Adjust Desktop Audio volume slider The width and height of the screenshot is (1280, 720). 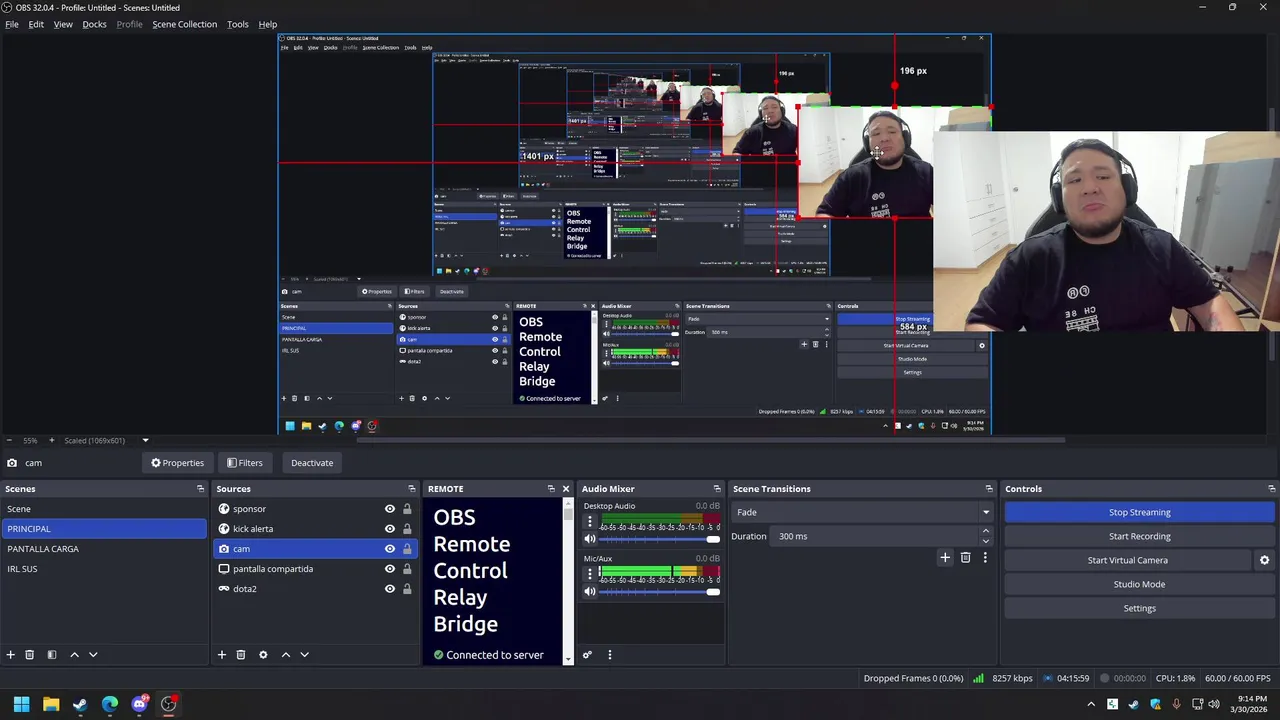pyautogui.click(x=659, y=539)
